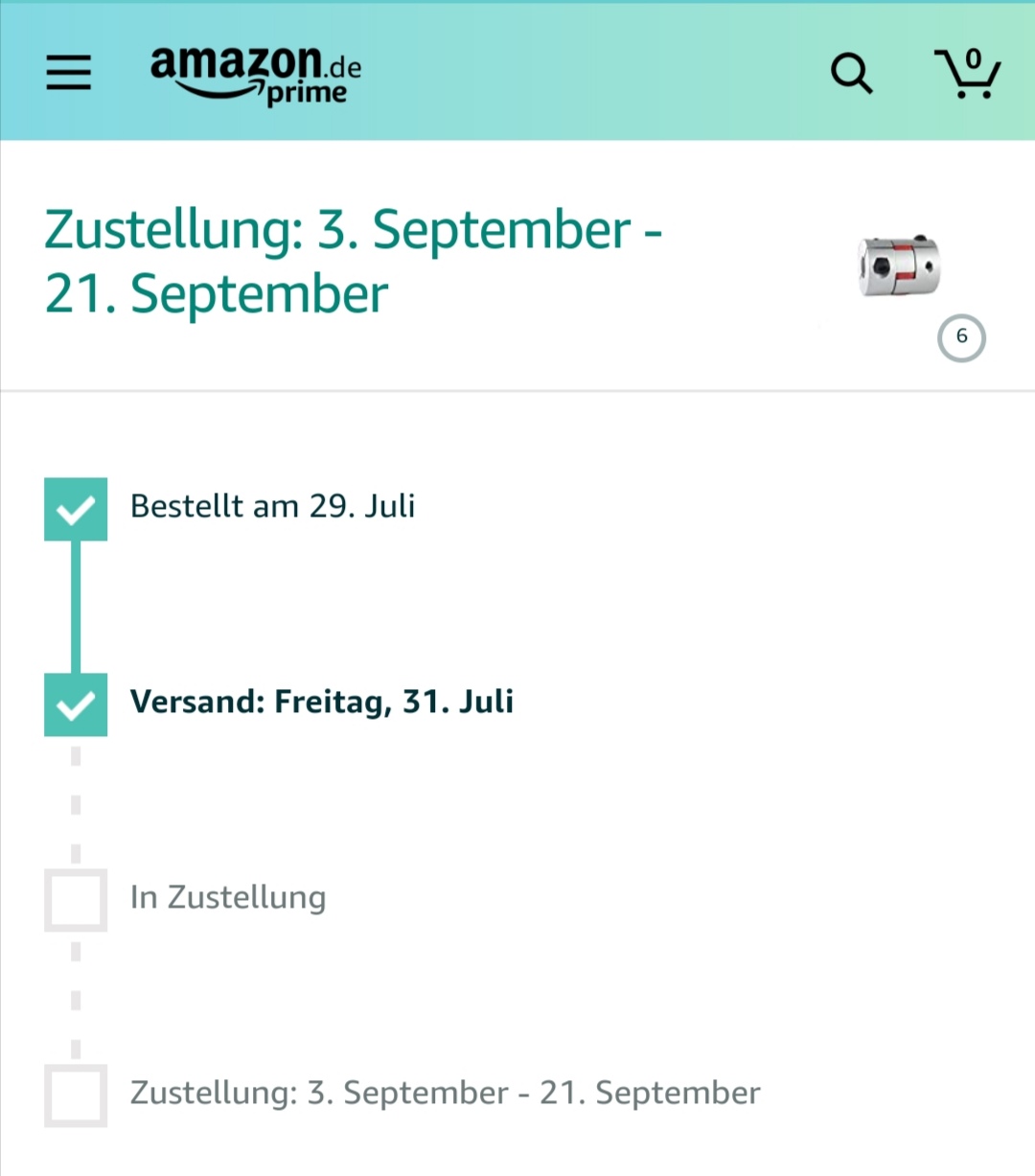Image resolution: width=1035 pixels, height=1176 pixels.
Task: Click the checked box beside Versand: Freitag
Action: 76,704
